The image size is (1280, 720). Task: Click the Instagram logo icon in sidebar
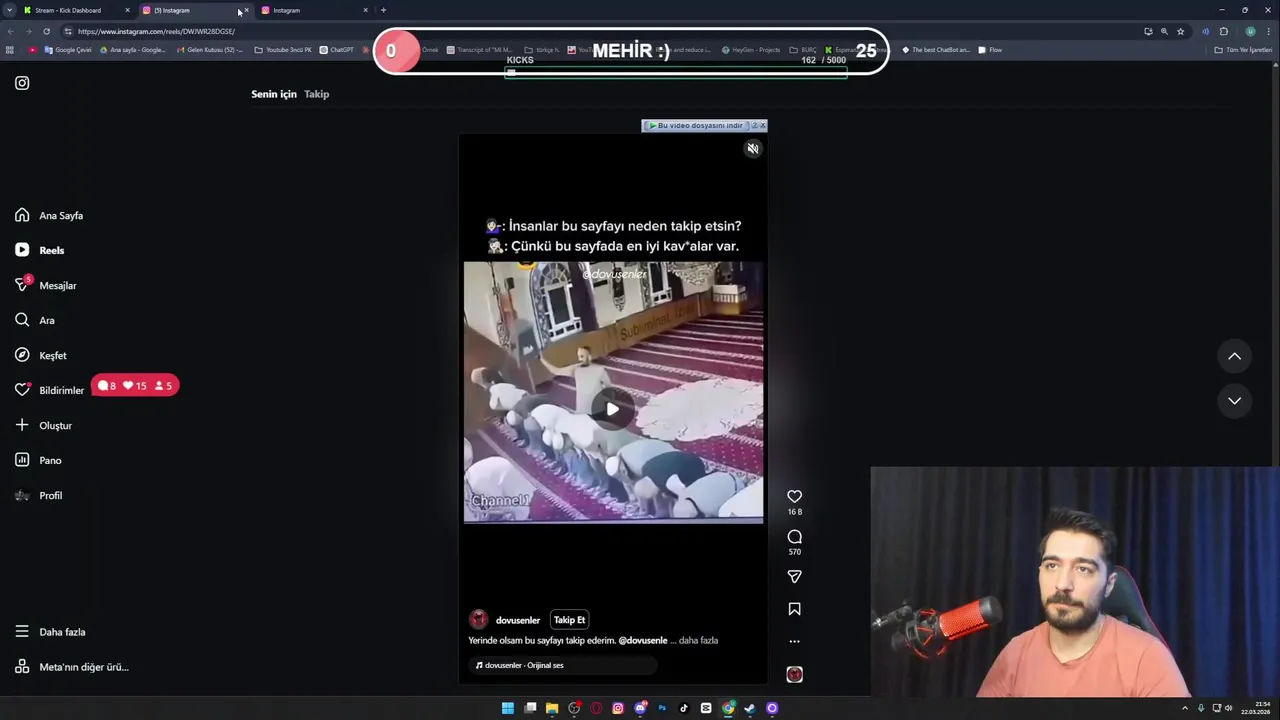coord(22,83)
